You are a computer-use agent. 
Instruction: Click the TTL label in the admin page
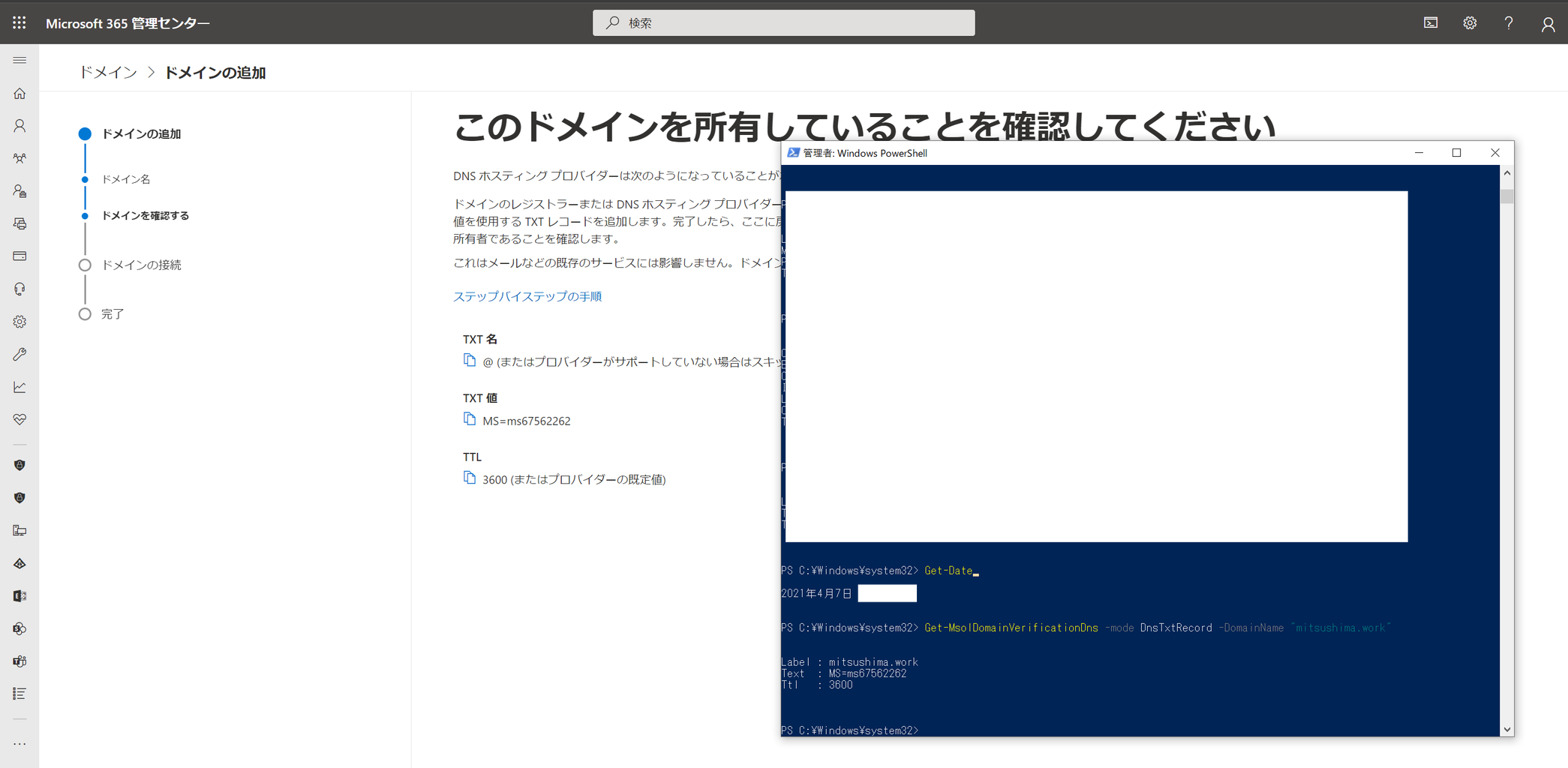472,456
